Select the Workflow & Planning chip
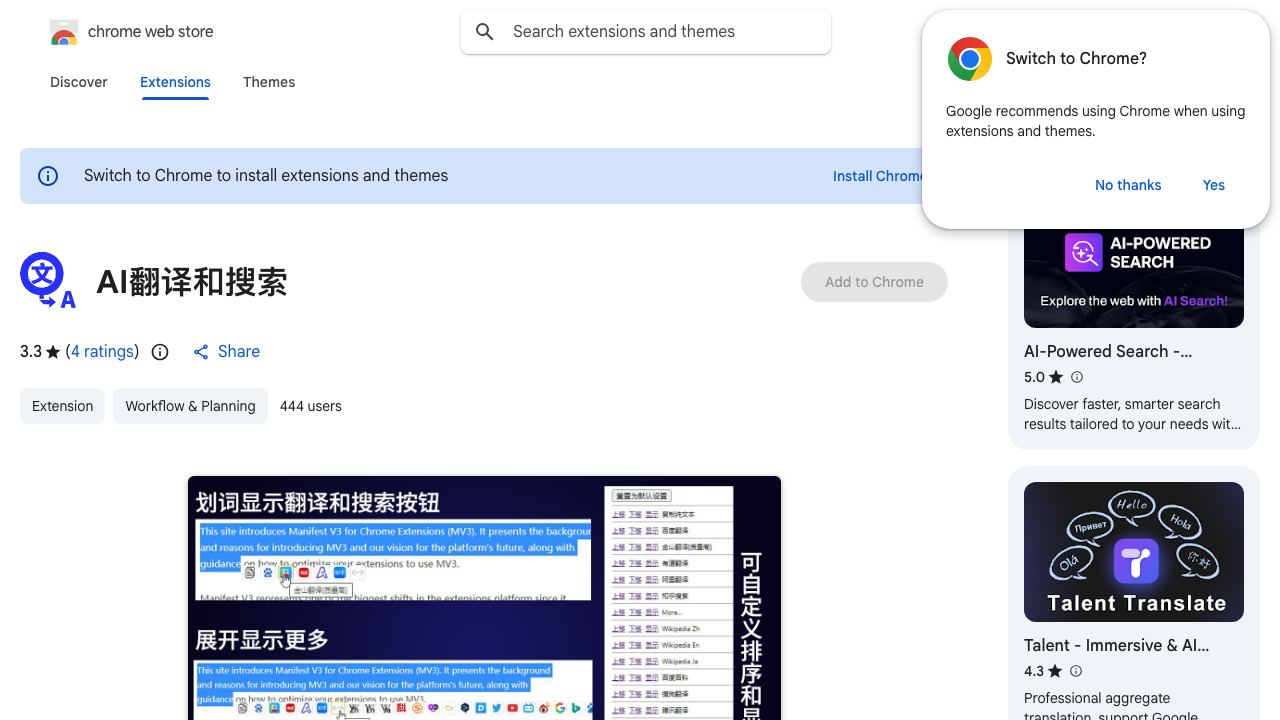Image resolution: width=1280 pixels, height=720 pixels. point(190,406)
